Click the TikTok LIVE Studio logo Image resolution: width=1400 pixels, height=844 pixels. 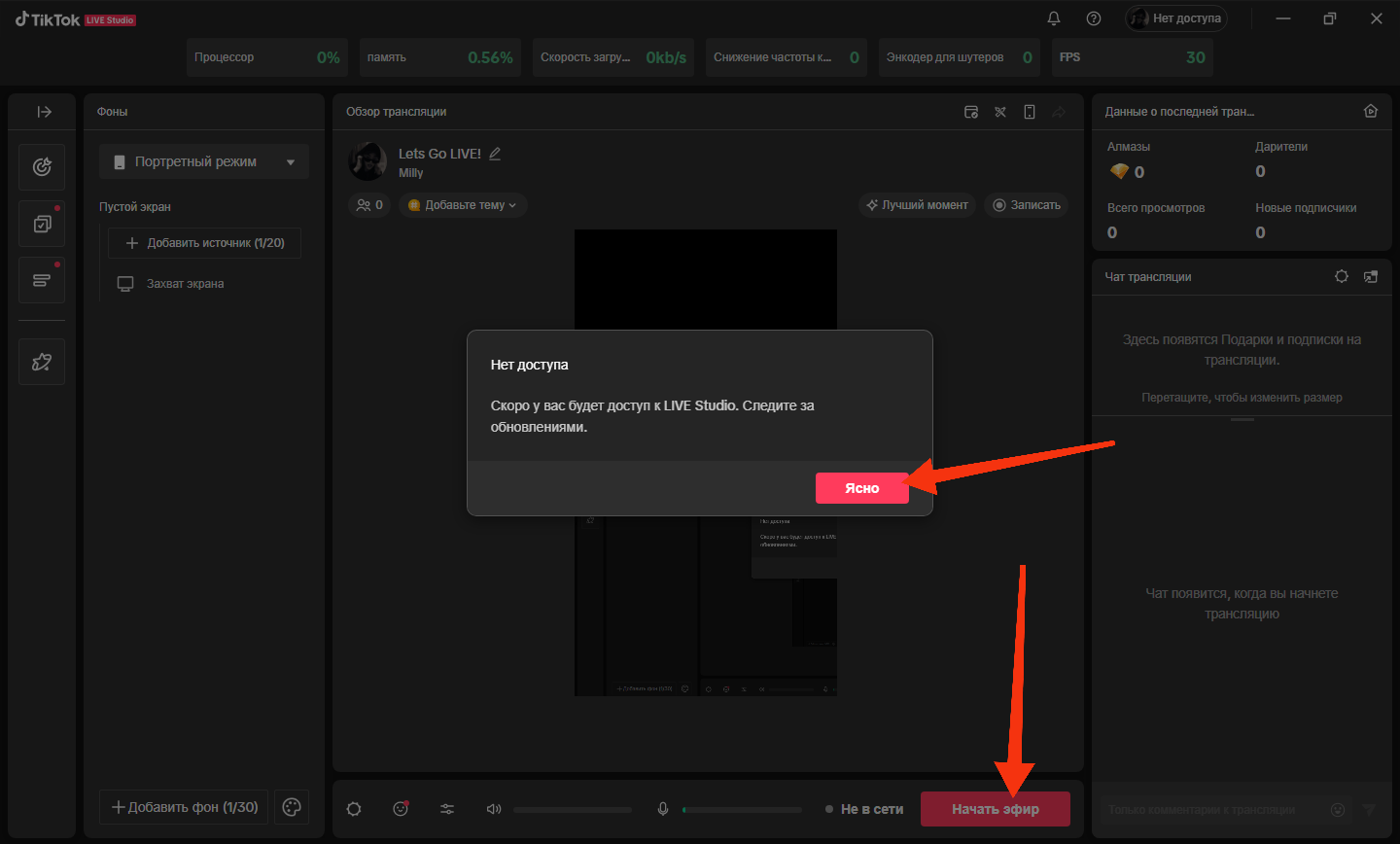pyautogui.click(x=75, y=19)
